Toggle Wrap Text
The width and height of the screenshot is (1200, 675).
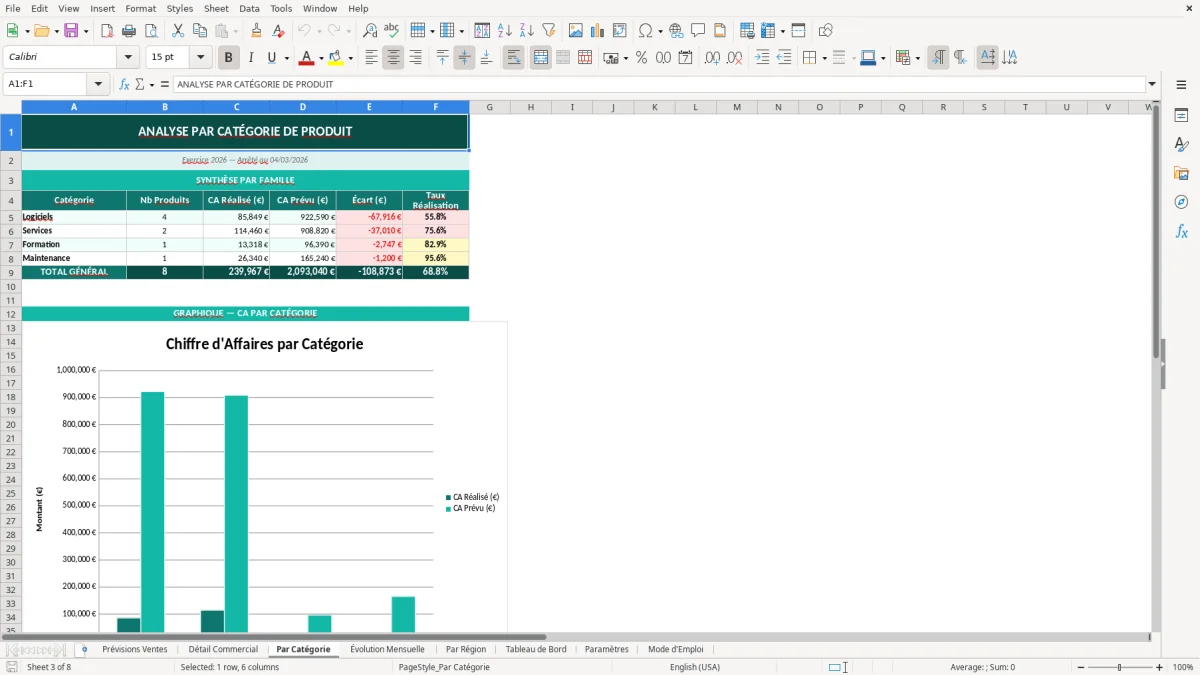point(514,58)
